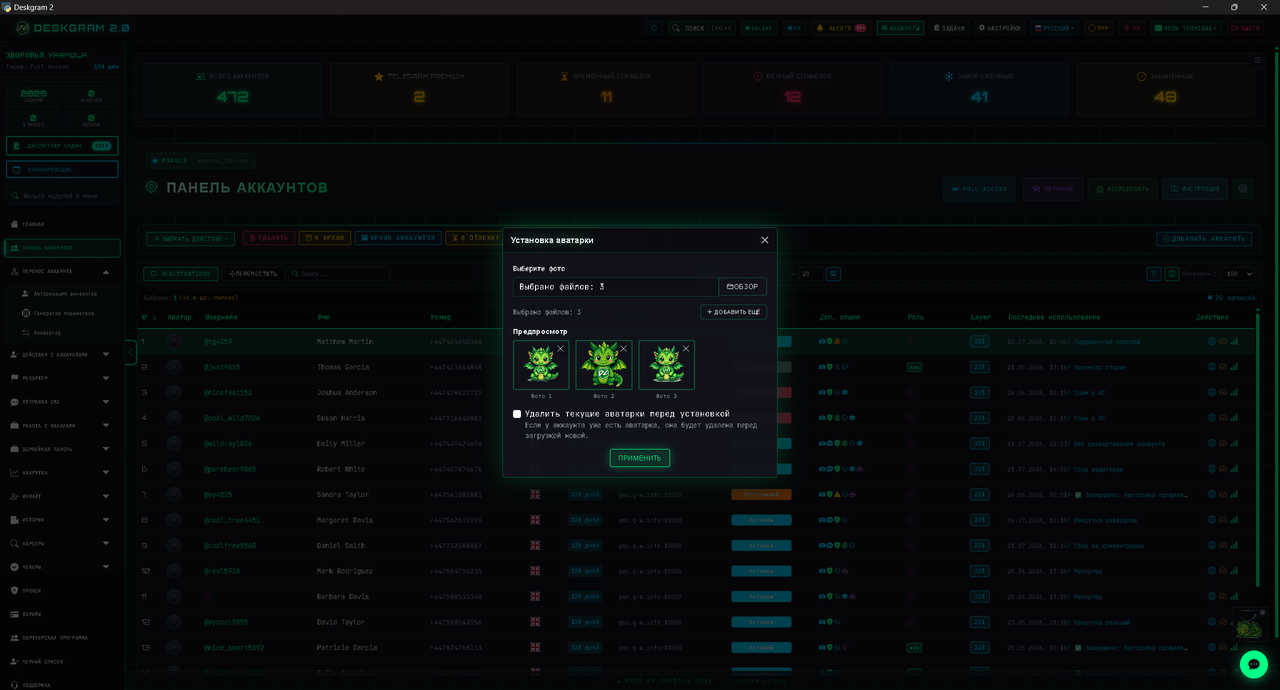Open the Инструкция button

click(1195, 189)
